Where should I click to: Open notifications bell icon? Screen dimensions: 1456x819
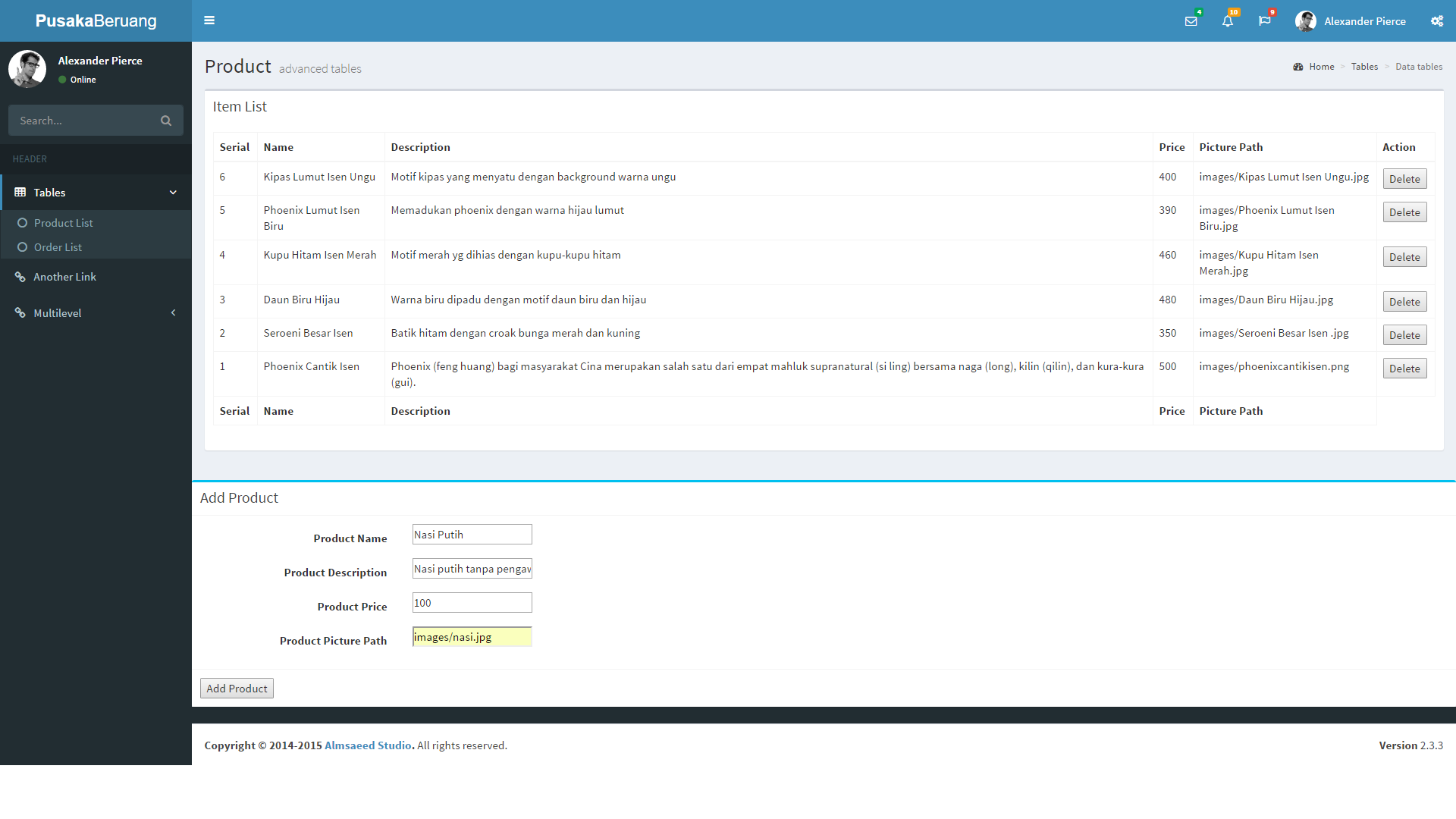pos(1228,21)
